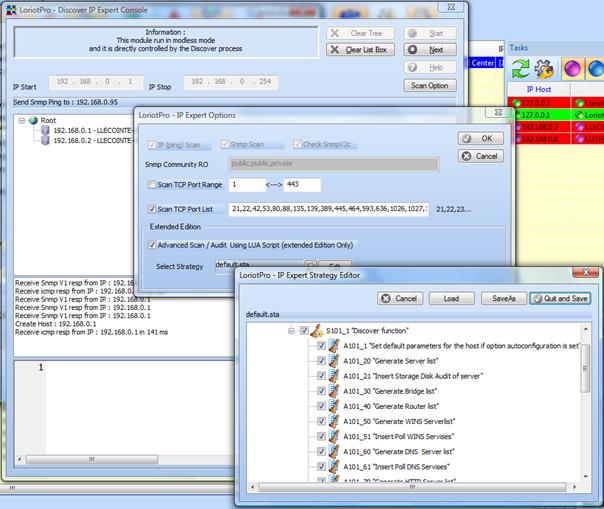Uncheck A101_61 Insert Poll DNS Servises checkbox
604x509 pixels.
(x=321, y=466)
